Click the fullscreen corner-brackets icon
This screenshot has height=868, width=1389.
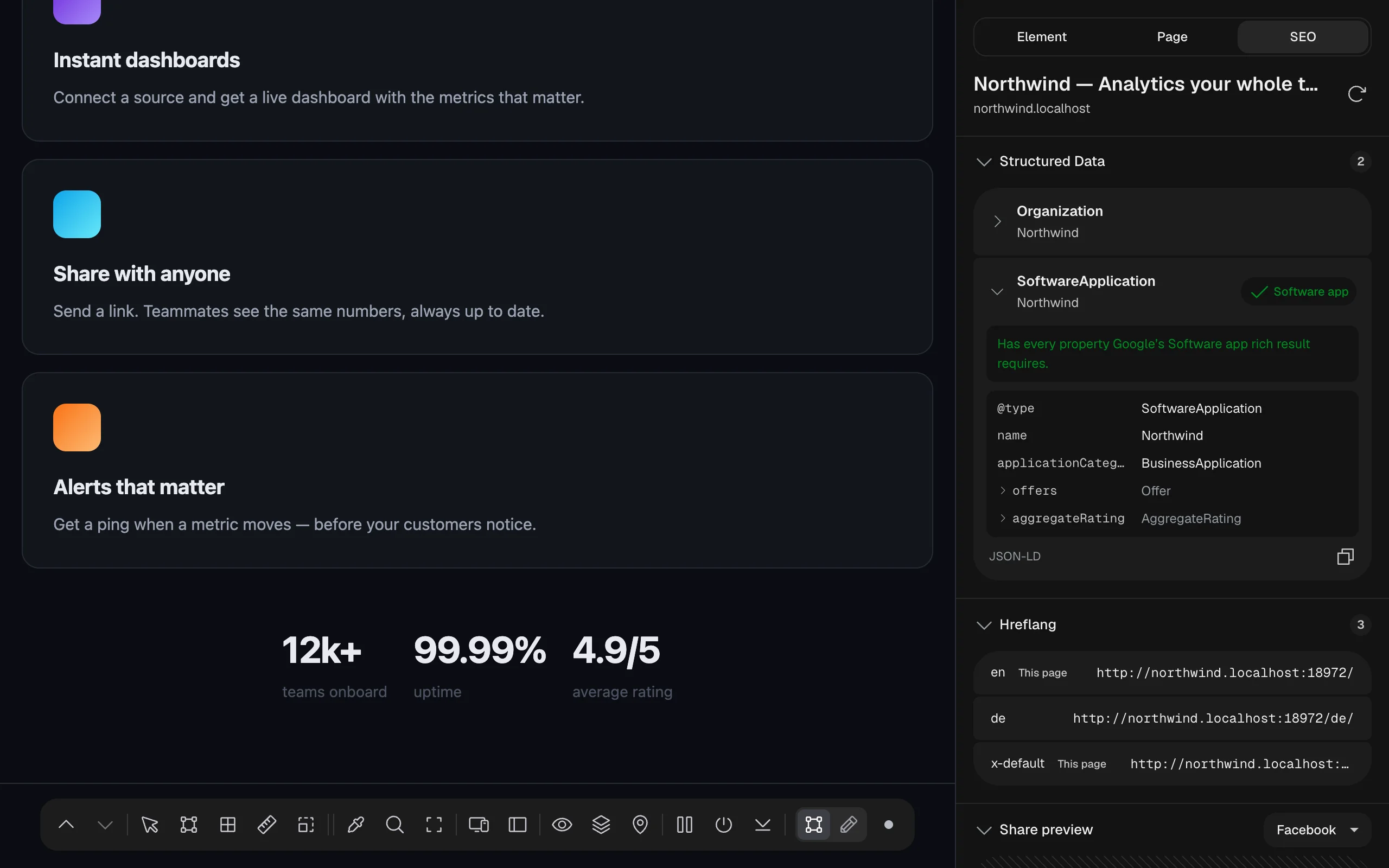(434, 825)
